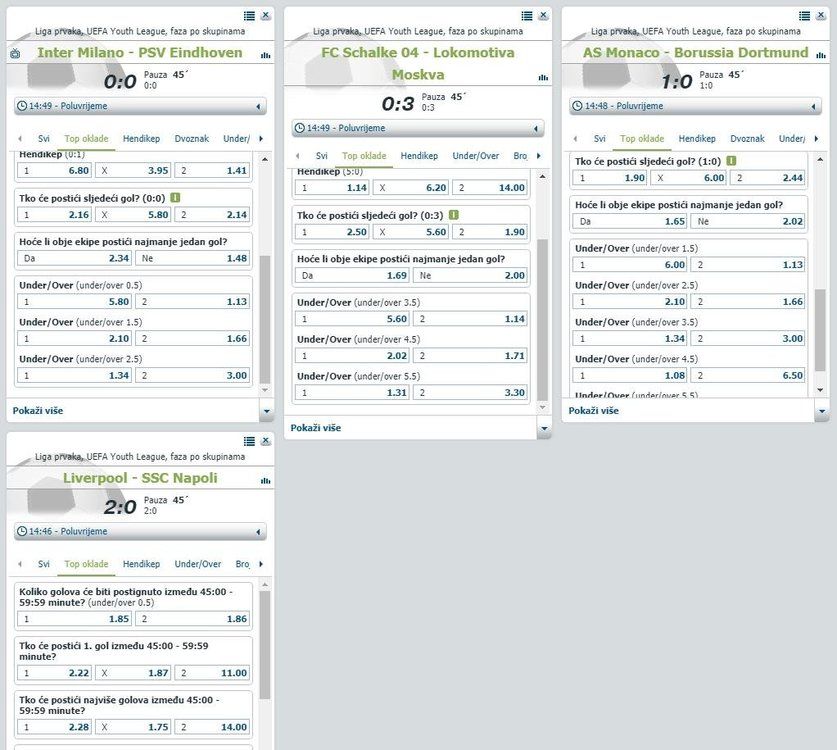This screenshot has width=837, height=750.
Task: Expand 14:49 Poluvrijeme bar in Schalke panel
Action: [418, 128]
